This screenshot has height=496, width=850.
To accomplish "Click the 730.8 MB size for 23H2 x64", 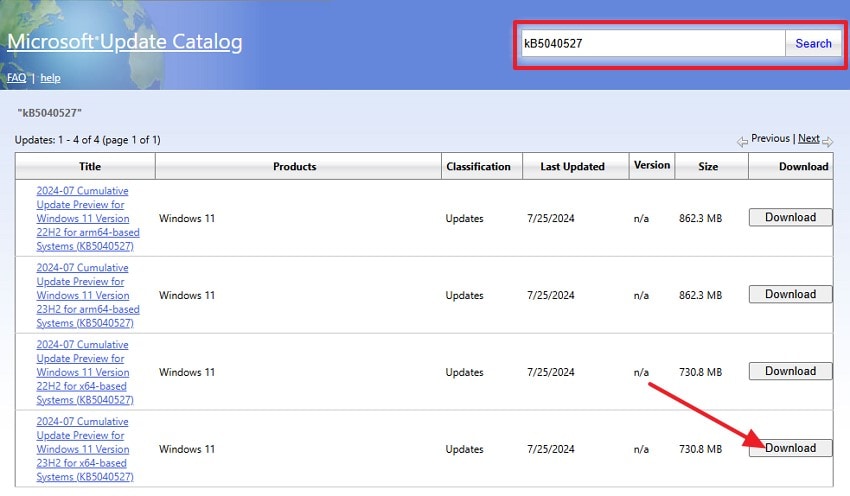I will tap(700, 449).
